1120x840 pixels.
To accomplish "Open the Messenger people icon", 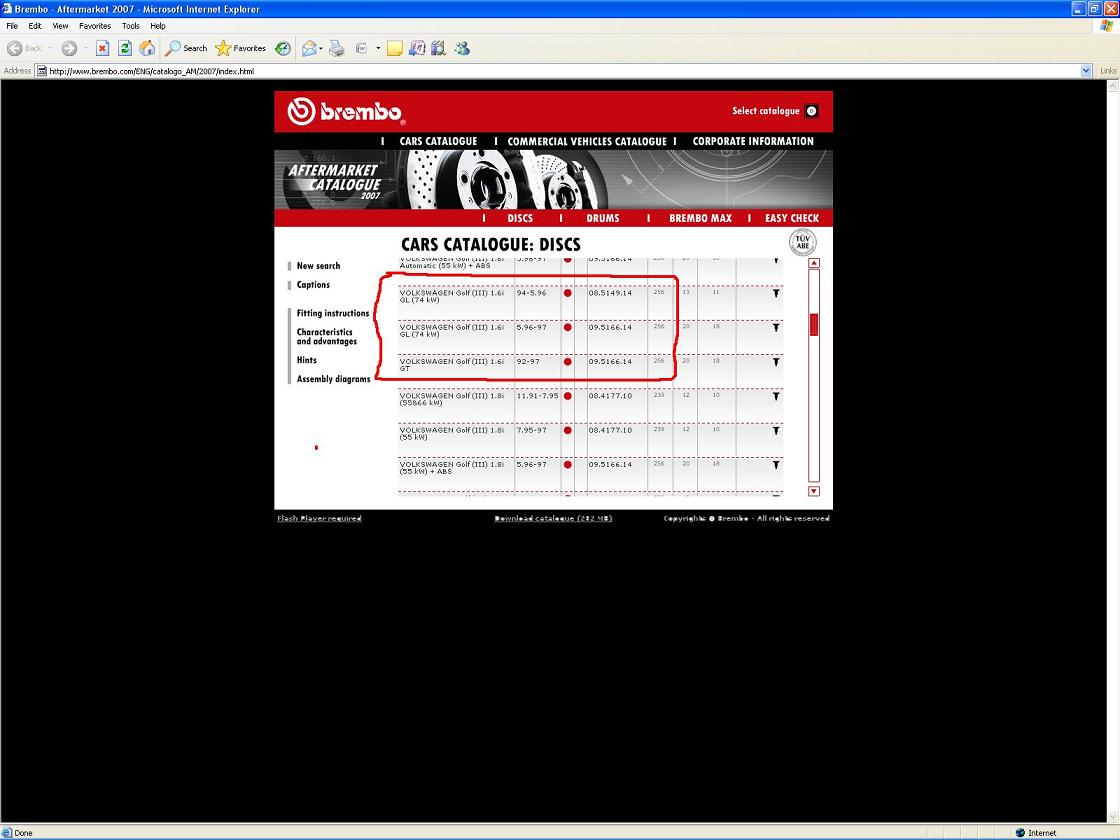I will 462,48.
